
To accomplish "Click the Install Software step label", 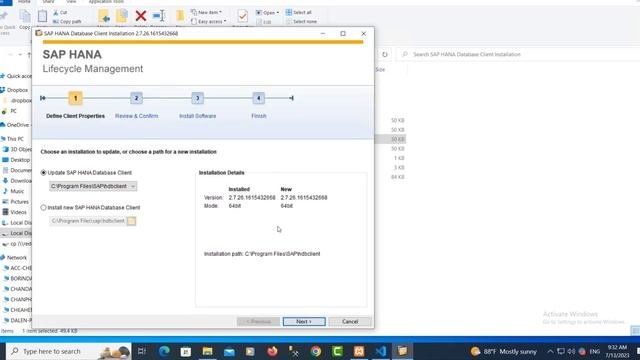I will pos(198,116).
